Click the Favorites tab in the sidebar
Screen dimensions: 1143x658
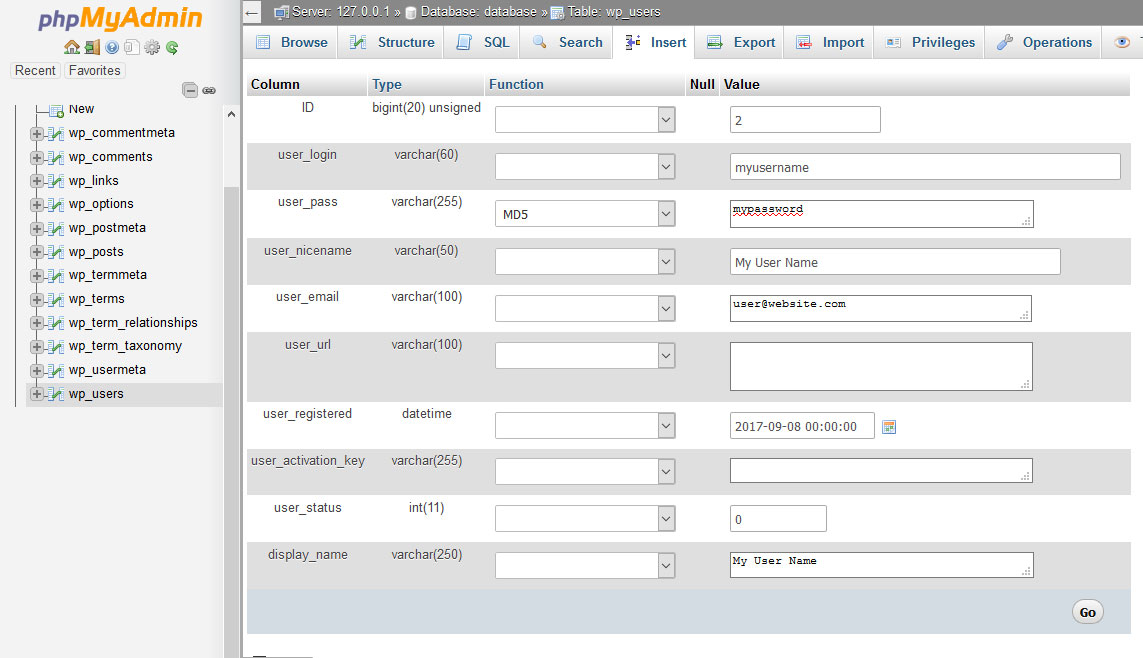point(94,70)
